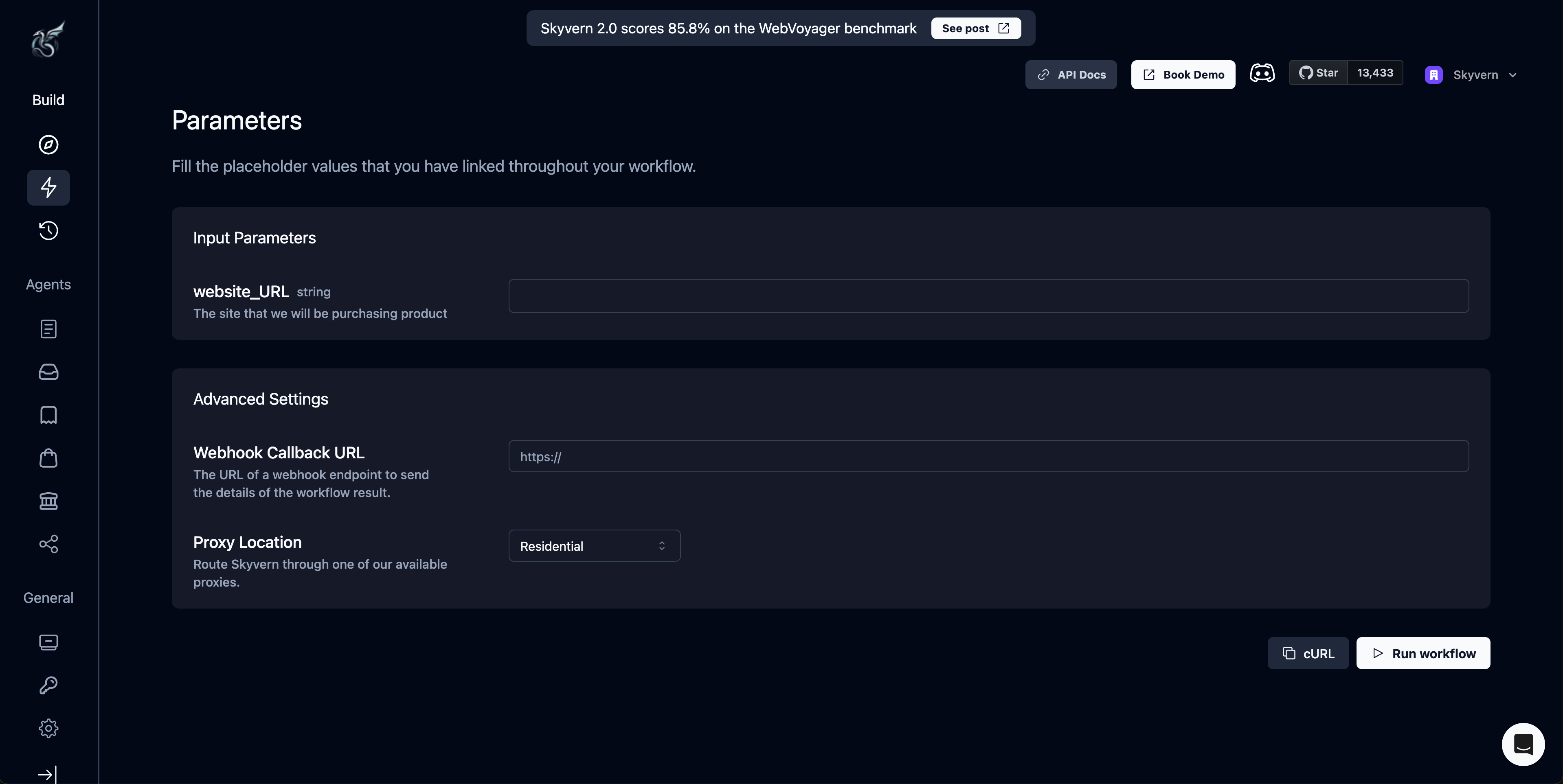Open the shopping bag agent icon
1563x784 pixels.
click(48, 458)
